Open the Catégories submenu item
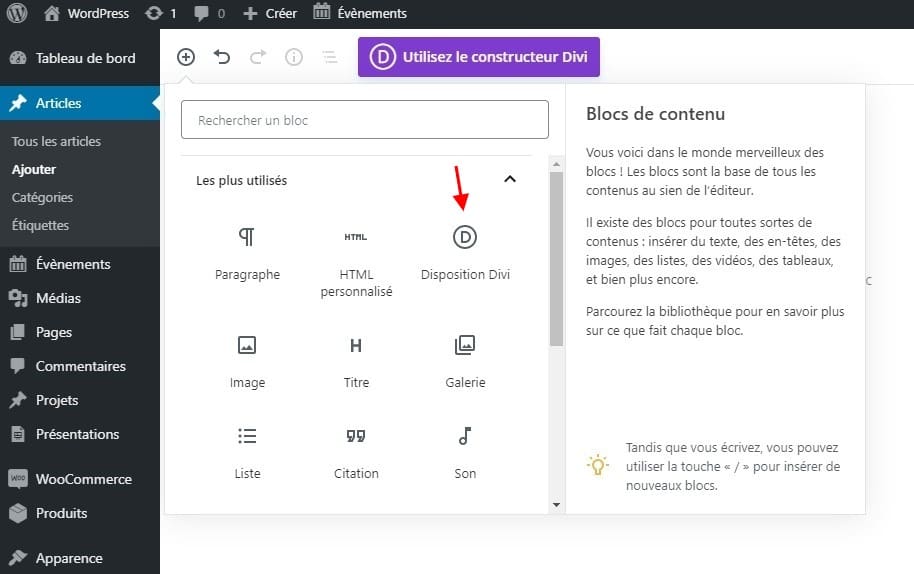This screenshot has height=574, width=914. pos(42,198)
